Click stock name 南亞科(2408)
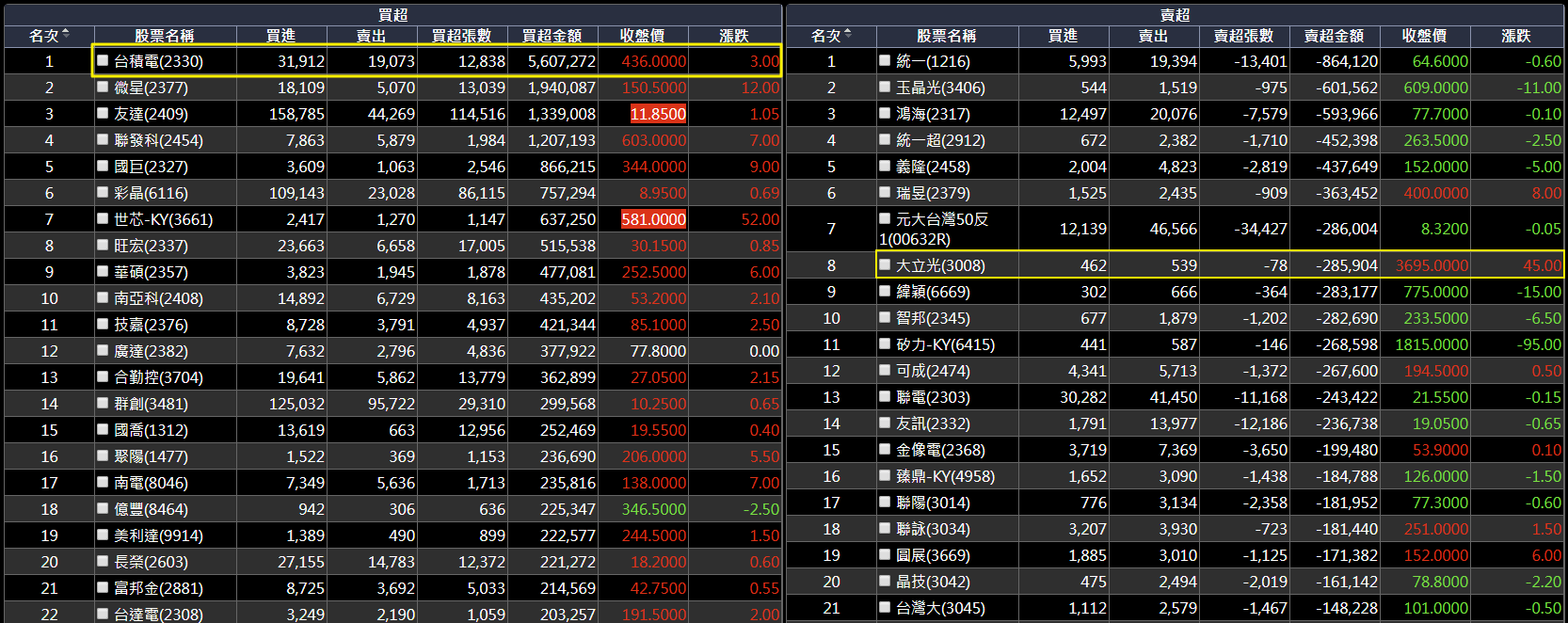1568x623 pixels. pyautogui.click(x=158, y=298)
